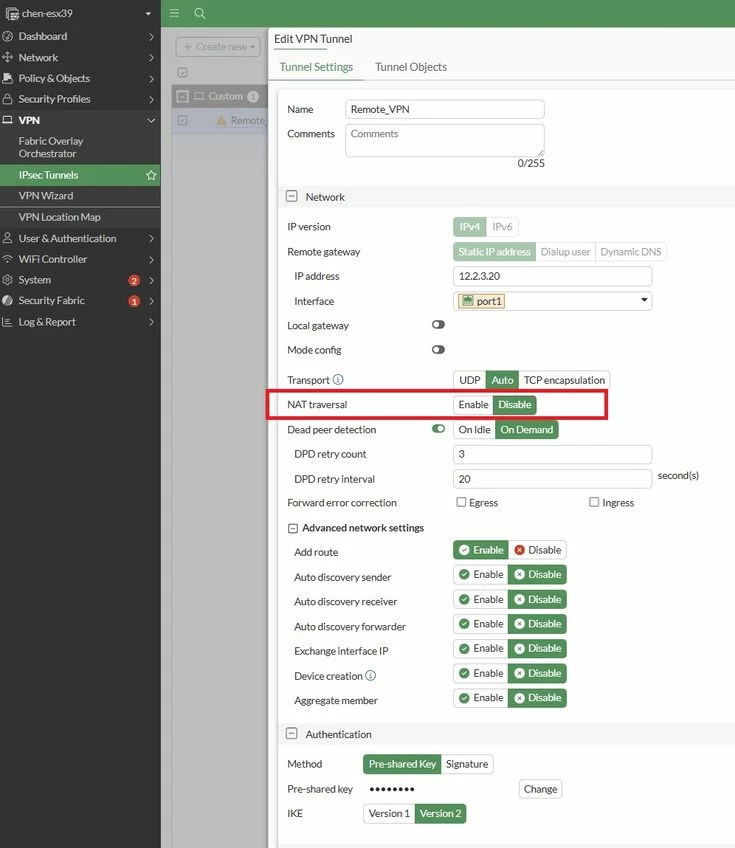This screenshot has width=735, height=848.
Task: Choose IKE Version 1
Action: click(x=389, y=813)
